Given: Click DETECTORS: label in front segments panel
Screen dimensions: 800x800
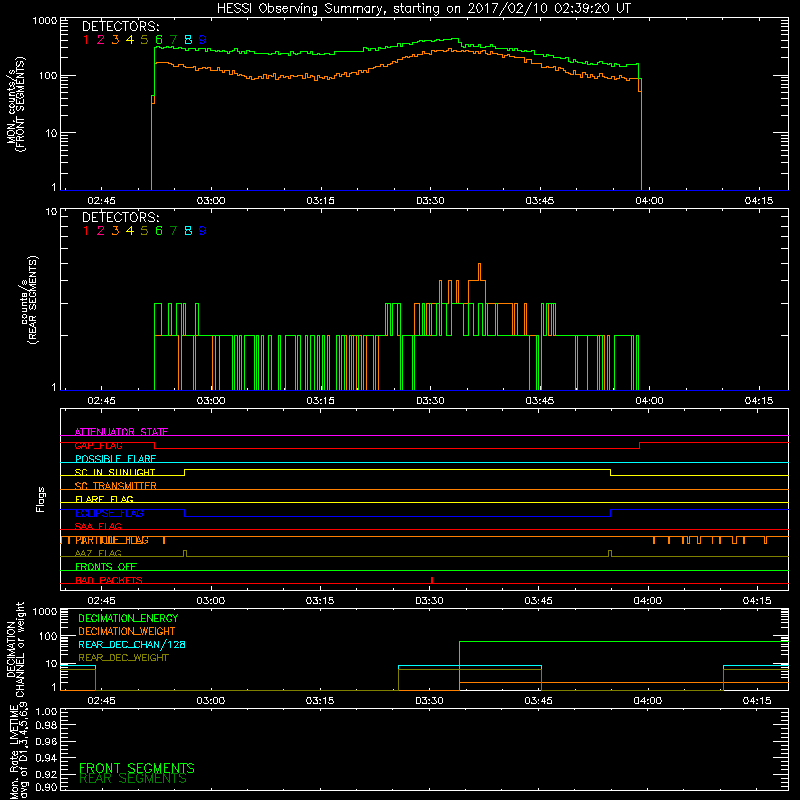Looking at the screenshot, I should coord(121,27).
